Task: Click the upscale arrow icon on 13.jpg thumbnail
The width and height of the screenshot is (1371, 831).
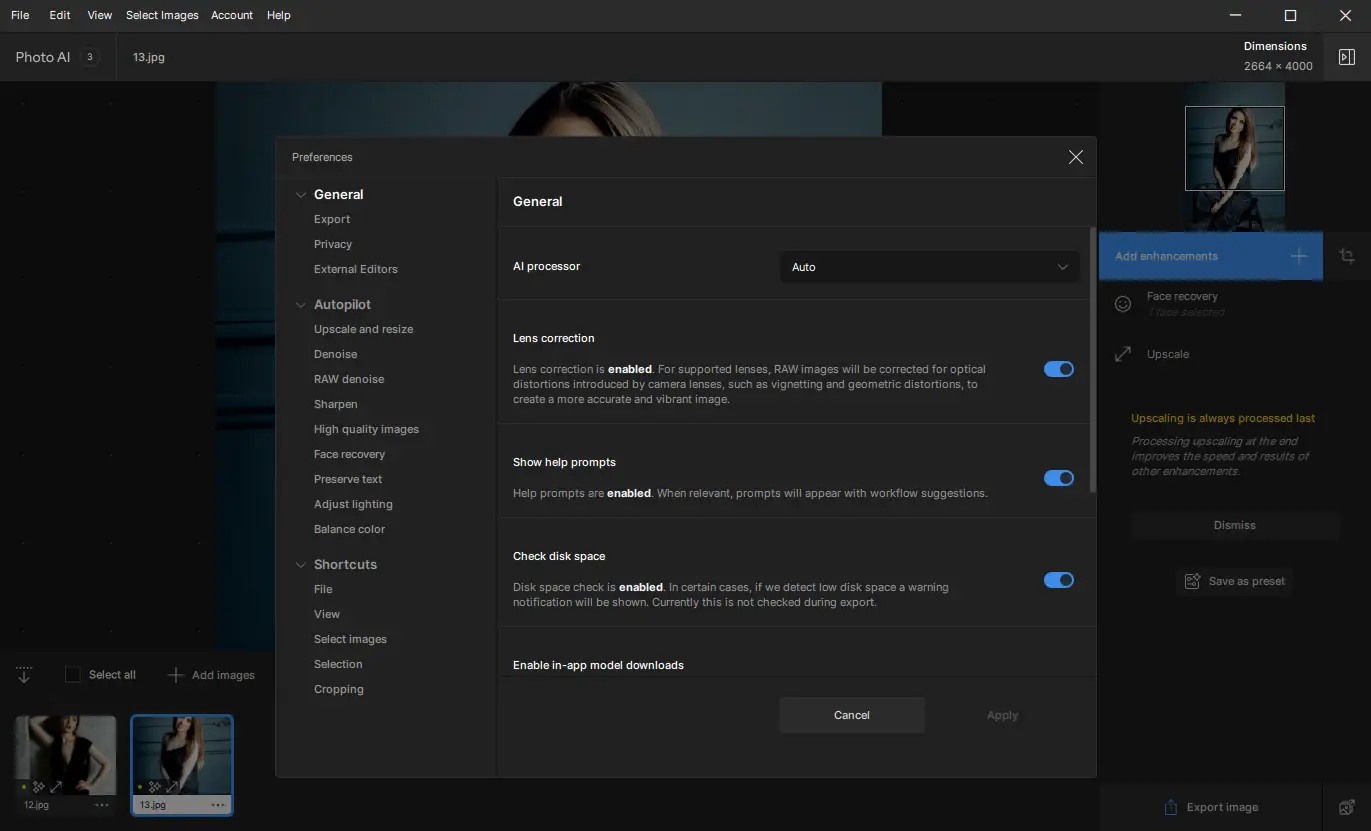Action: [172, 787]
